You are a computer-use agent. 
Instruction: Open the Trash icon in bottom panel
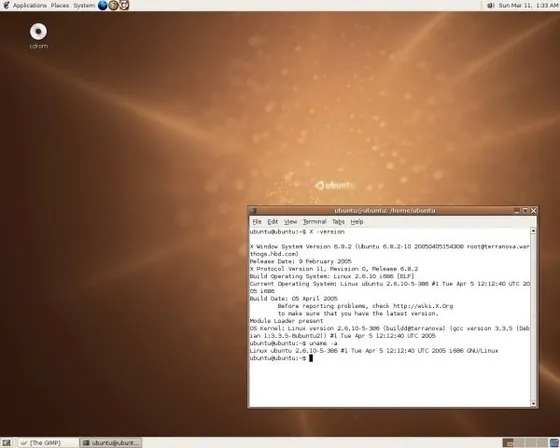coord(555,443)
